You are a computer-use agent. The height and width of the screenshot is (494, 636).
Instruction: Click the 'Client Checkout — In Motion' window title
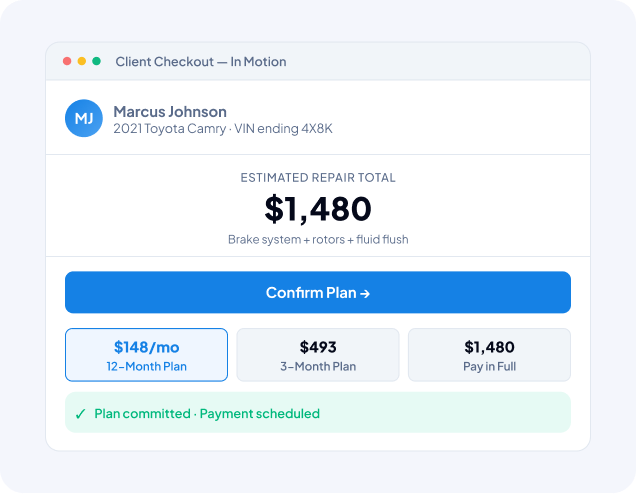[201, 62]
